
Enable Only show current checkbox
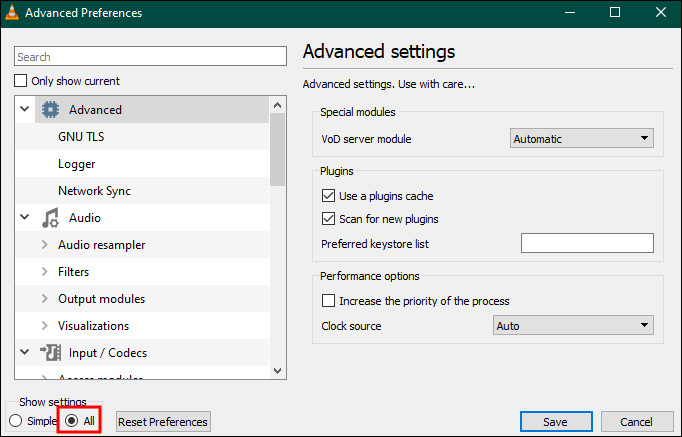pos(21,81)
